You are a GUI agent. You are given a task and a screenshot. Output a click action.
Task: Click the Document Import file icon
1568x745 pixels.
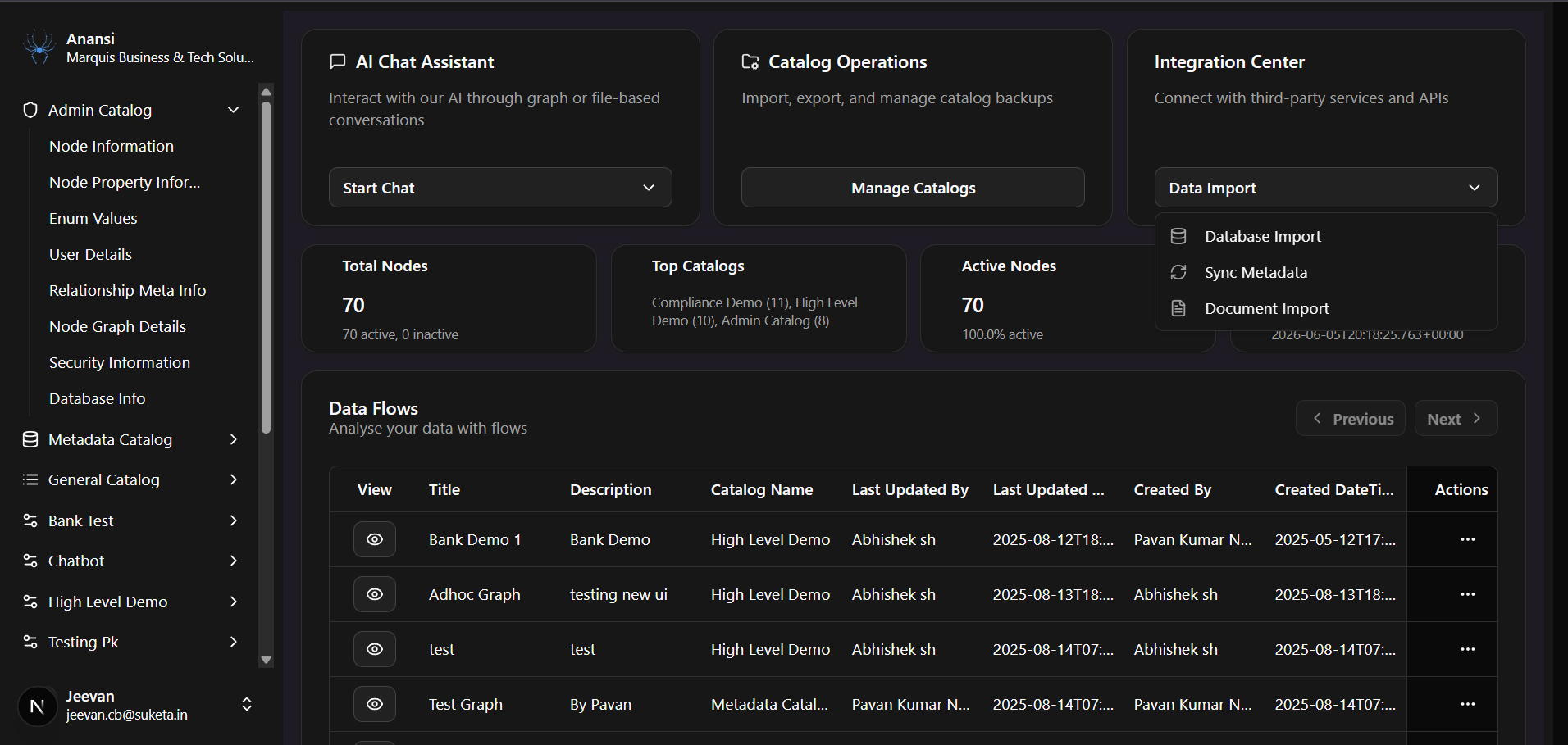[1178, 308]
